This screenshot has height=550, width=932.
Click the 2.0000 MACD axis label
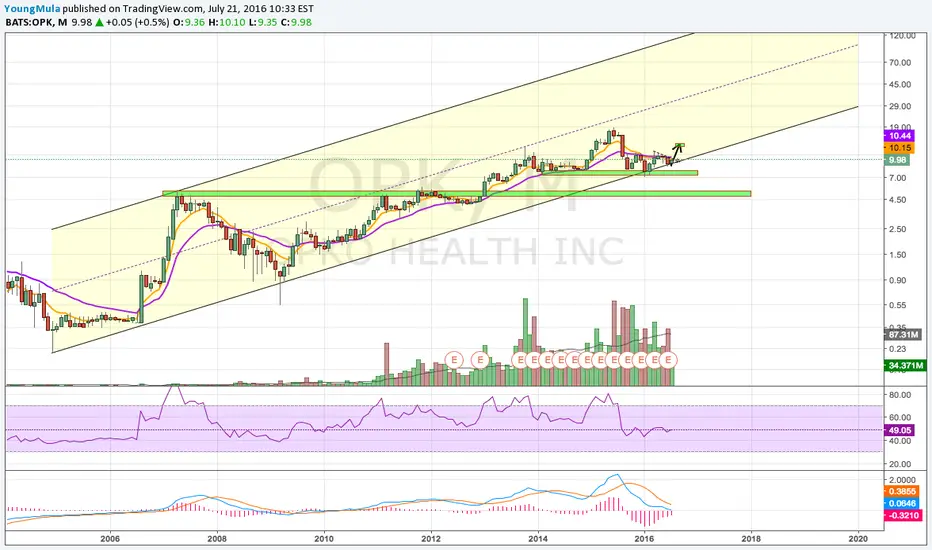(x=903, y=480)
